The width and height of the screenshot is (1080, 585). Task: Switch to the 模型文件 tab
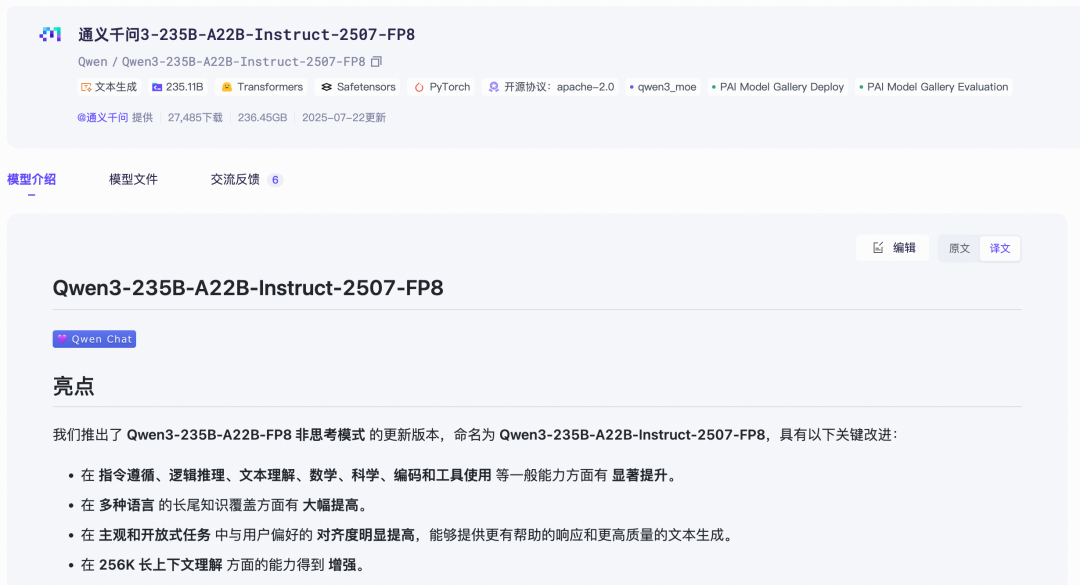coord(133,180)
